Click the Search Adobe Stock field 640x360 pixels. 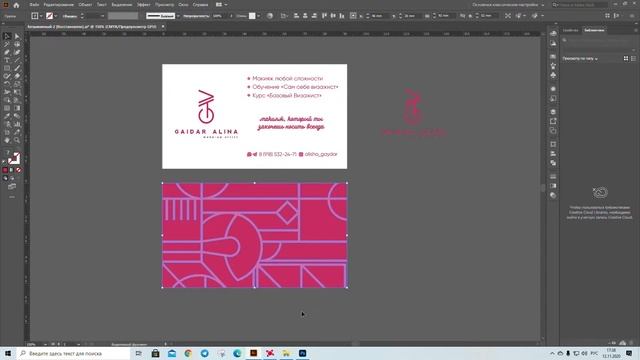coord(580,5)
